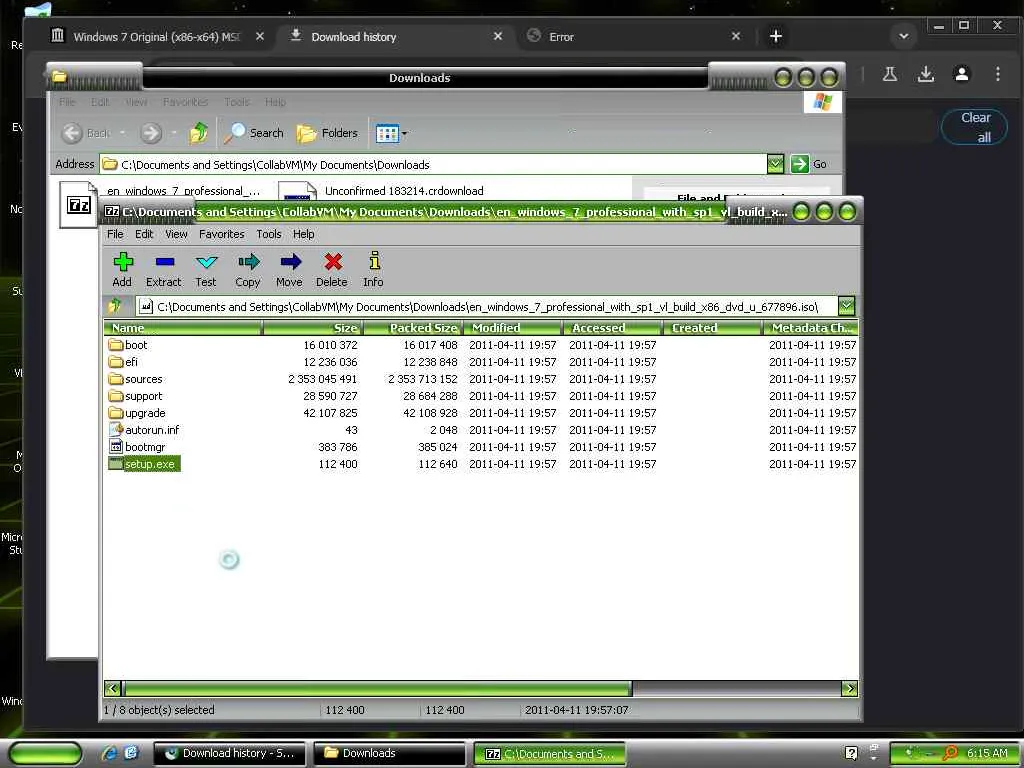
Task: Open the Edit menu in 7-Zip
Action: [x=144, y=234]
